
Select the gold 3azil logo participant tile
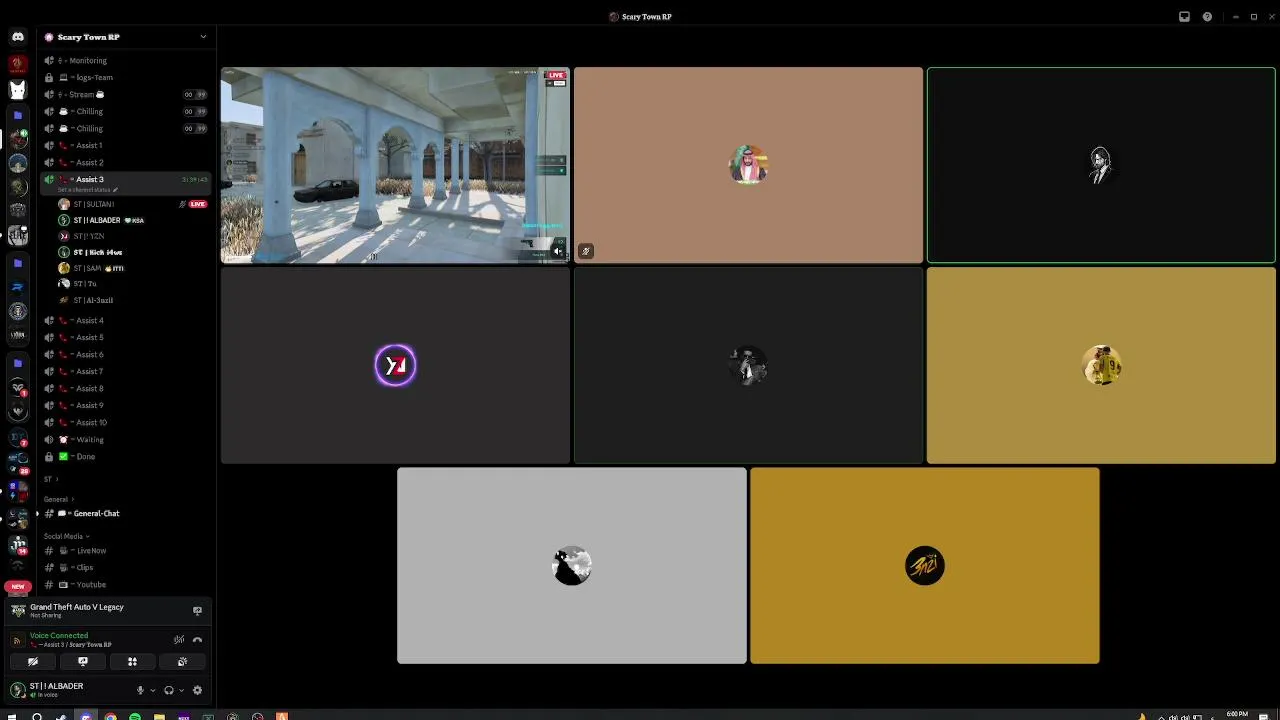click(x=924, y=565)
